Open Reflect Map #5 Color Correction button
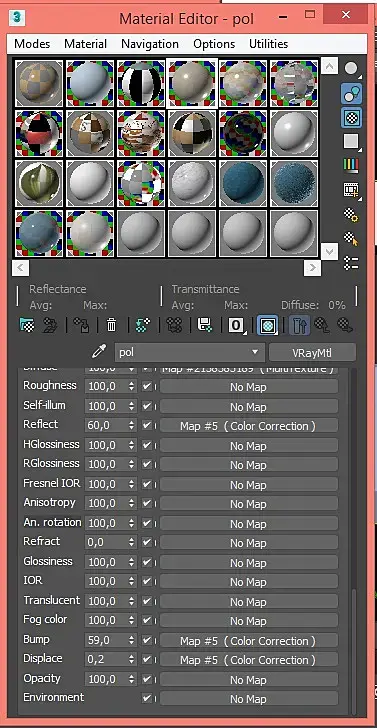 coord(248,426)
